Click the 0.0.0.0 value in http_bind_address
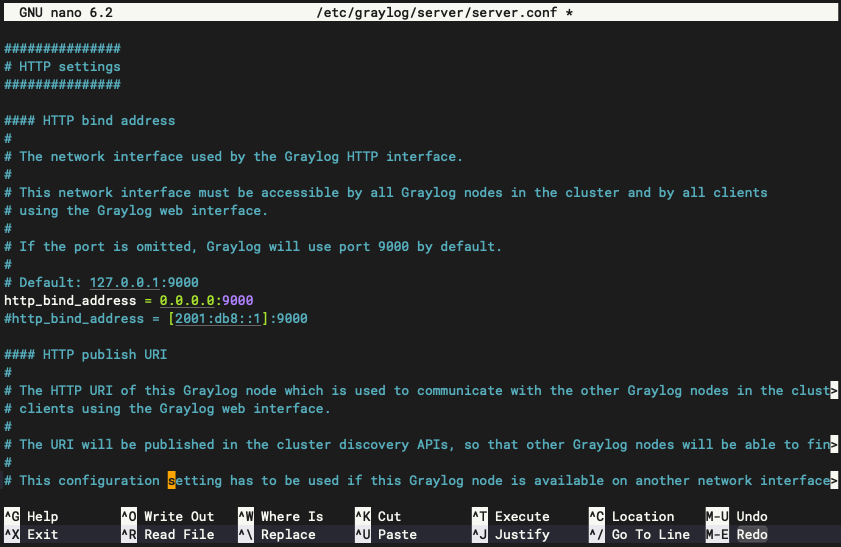 187,301
